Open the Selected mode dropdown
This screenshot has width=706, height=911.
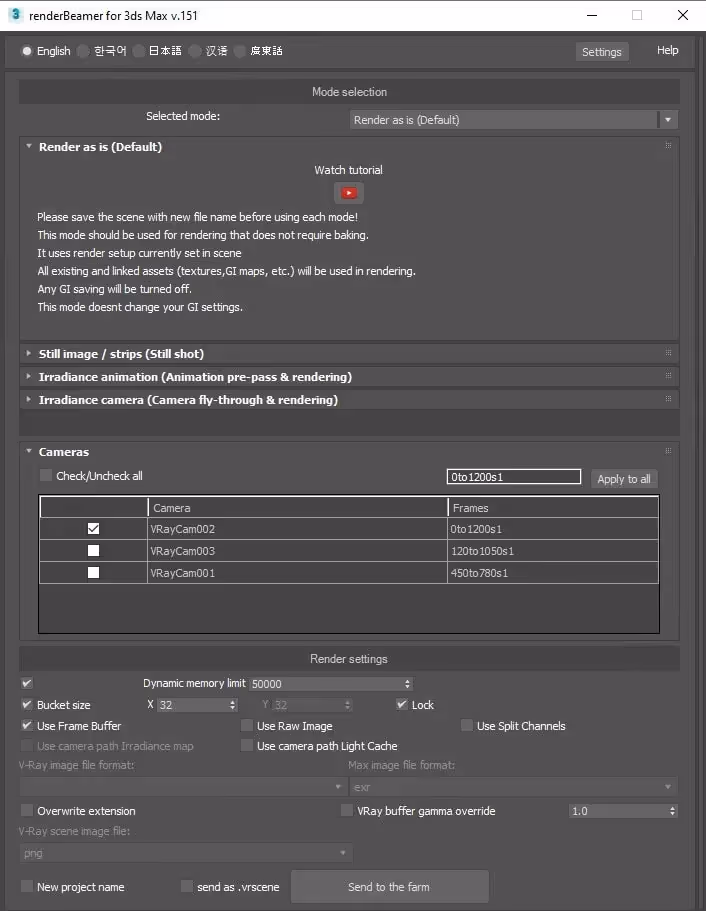(514, 120)
